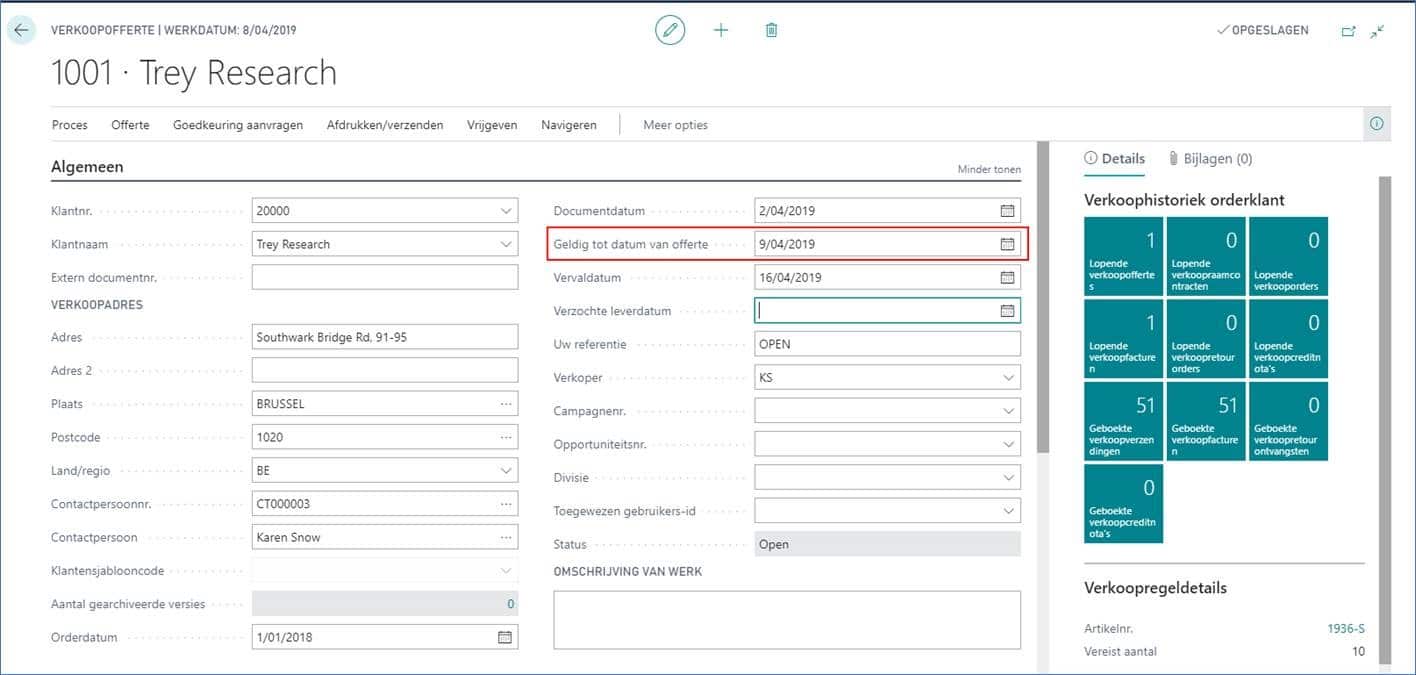
Task: Open the Lopende verkoopoffertes tile
Action: (x=1124, y=257)
